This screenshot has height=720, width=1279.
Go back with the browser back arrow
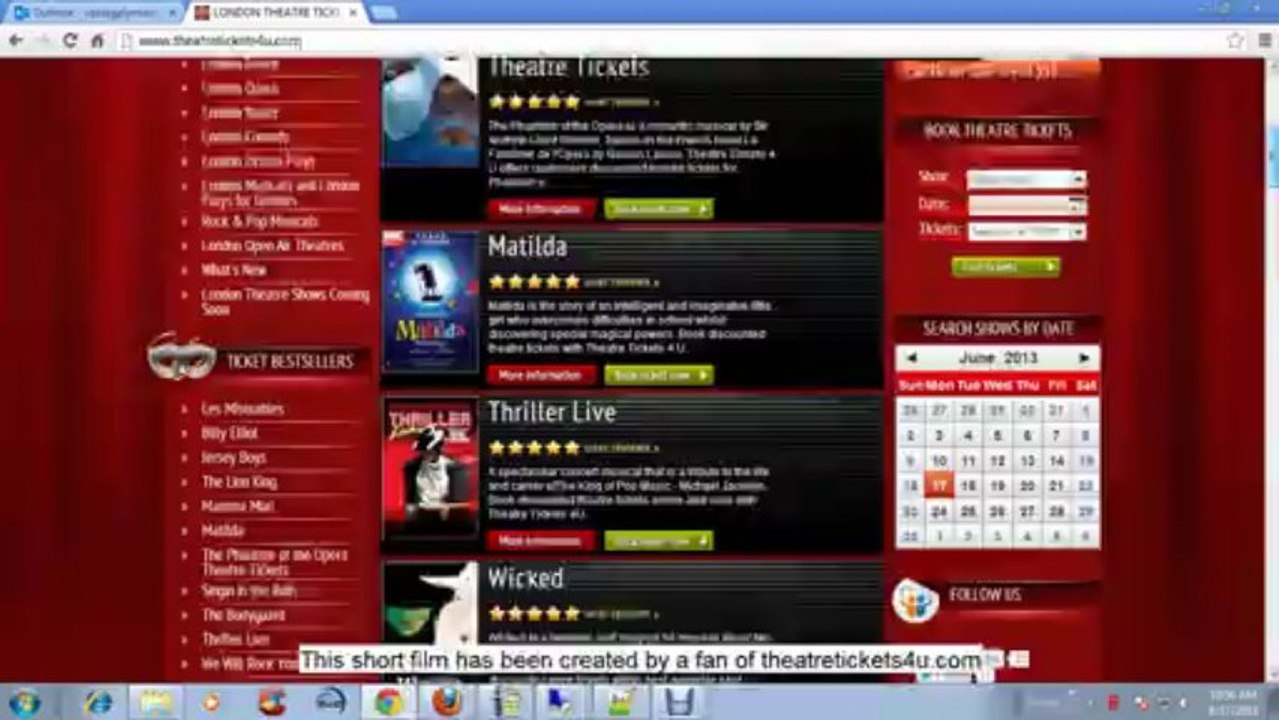[x=15, y=41]
